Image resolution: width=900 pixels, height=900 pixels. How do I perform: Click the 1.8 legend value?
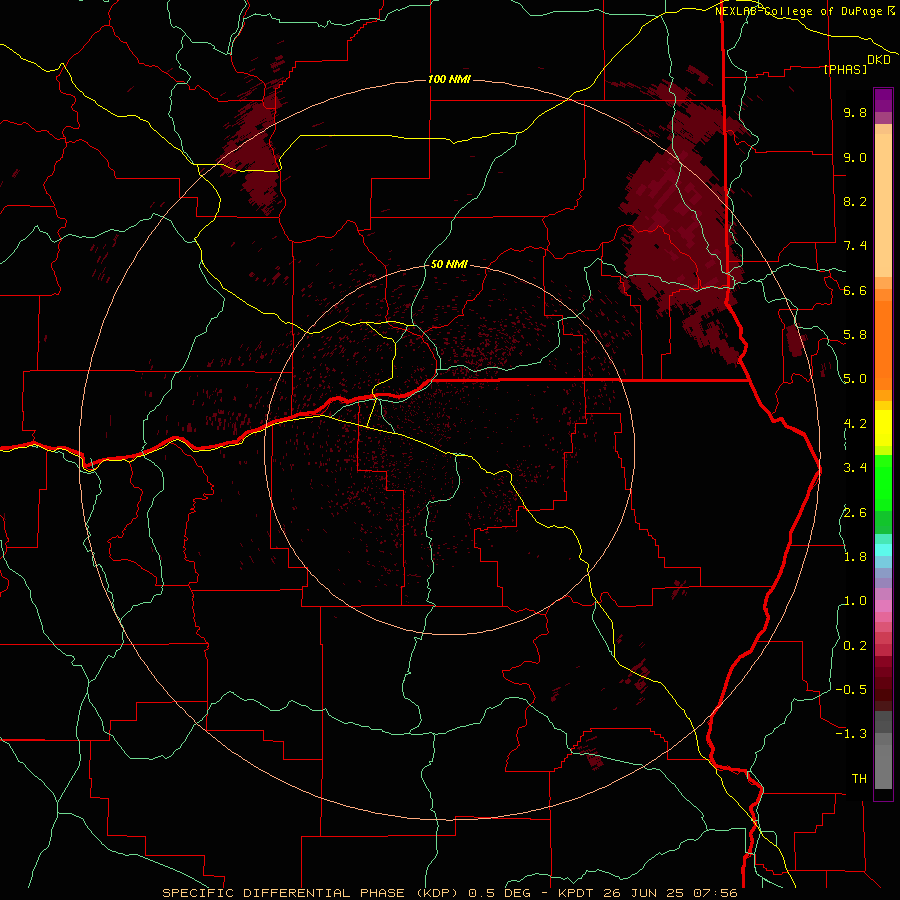pos(855,557)
